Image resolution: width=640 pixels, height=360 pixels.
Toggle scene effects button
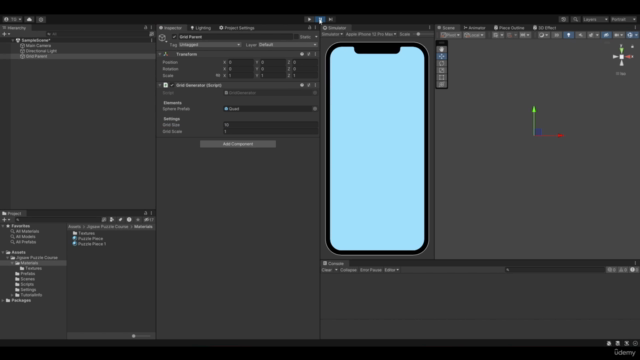pyautogui.click(x=592, y=35)
